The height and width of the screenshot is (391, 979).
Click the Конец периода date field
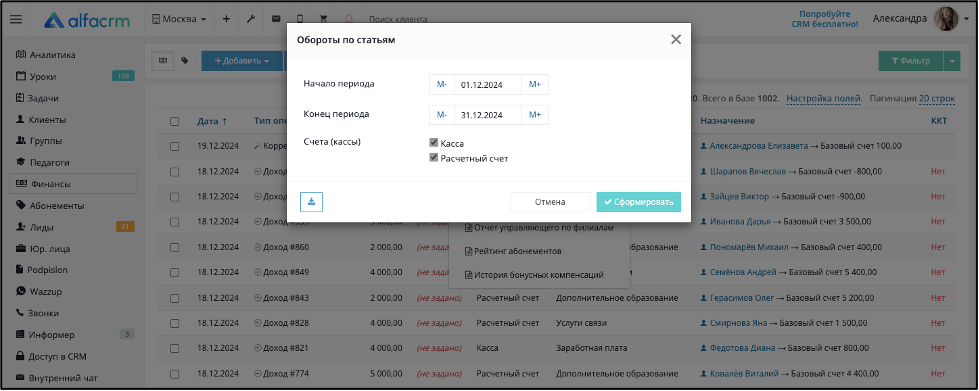pyautogui.click(x=488, y=114)
